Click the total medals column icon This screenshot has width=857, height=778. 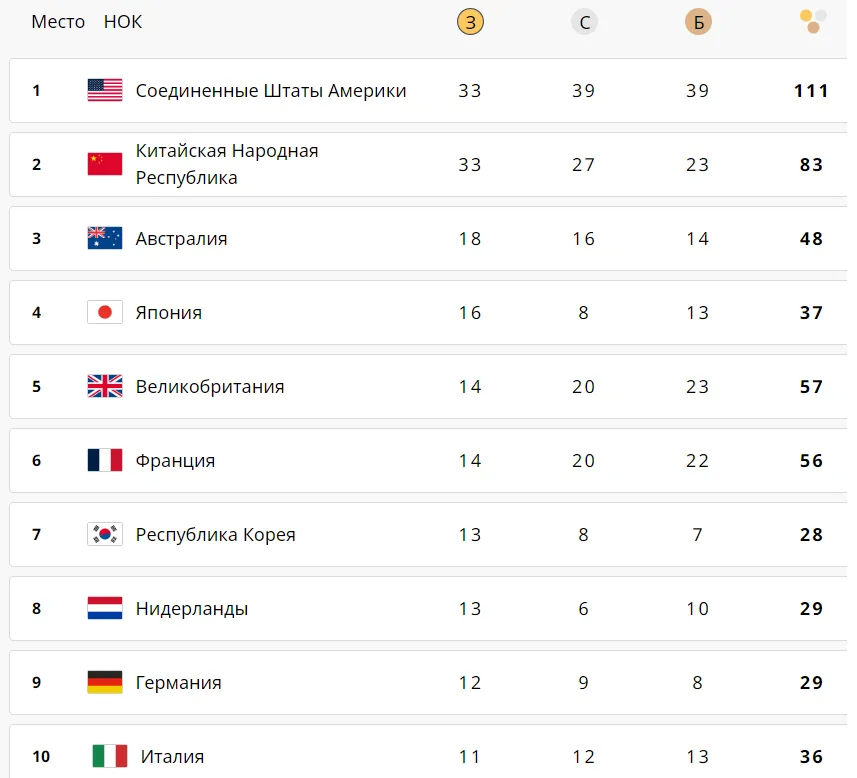pos(813,21)
